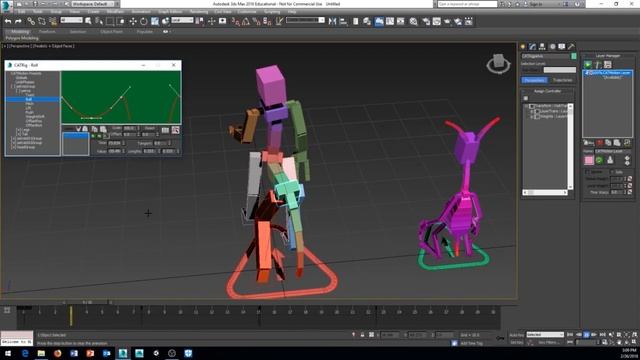The width and height of the screenshot is (640, 360).
Task: Expand the Assign Controller rollout header
Action: [x=548, y=91]
